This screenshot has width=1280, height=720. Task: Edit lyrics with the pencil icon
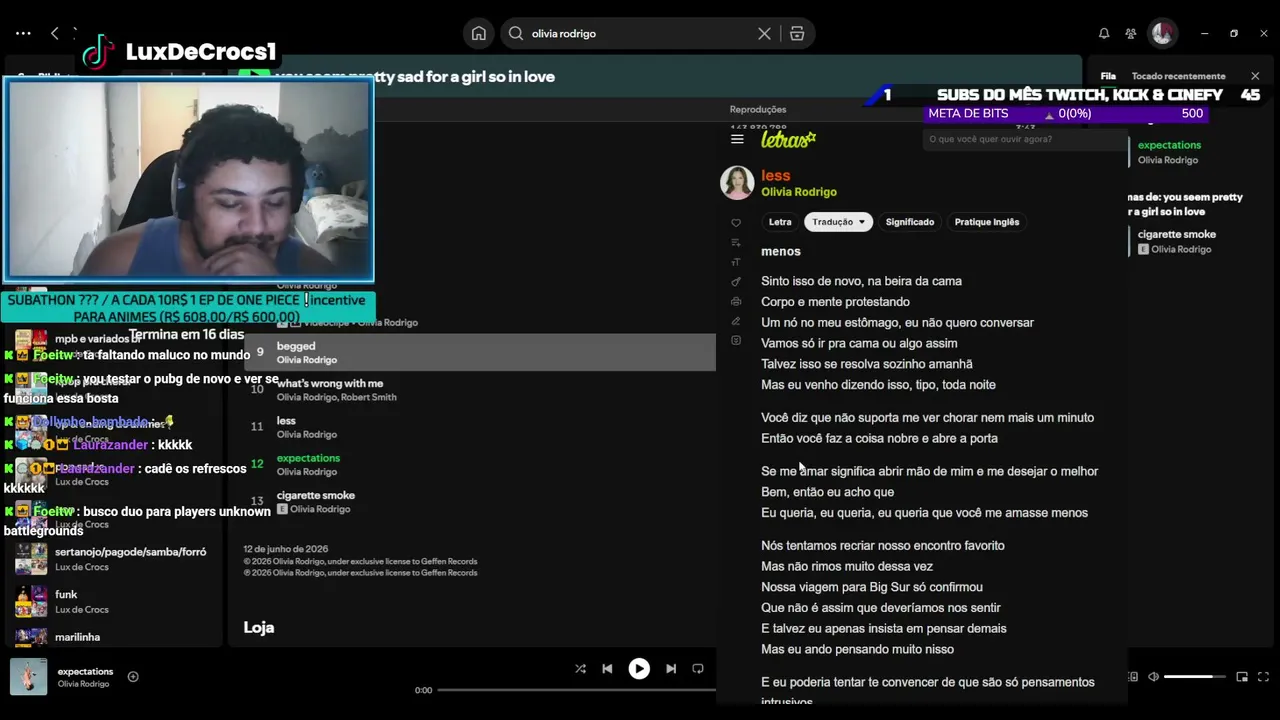click(x=736, y=321)
